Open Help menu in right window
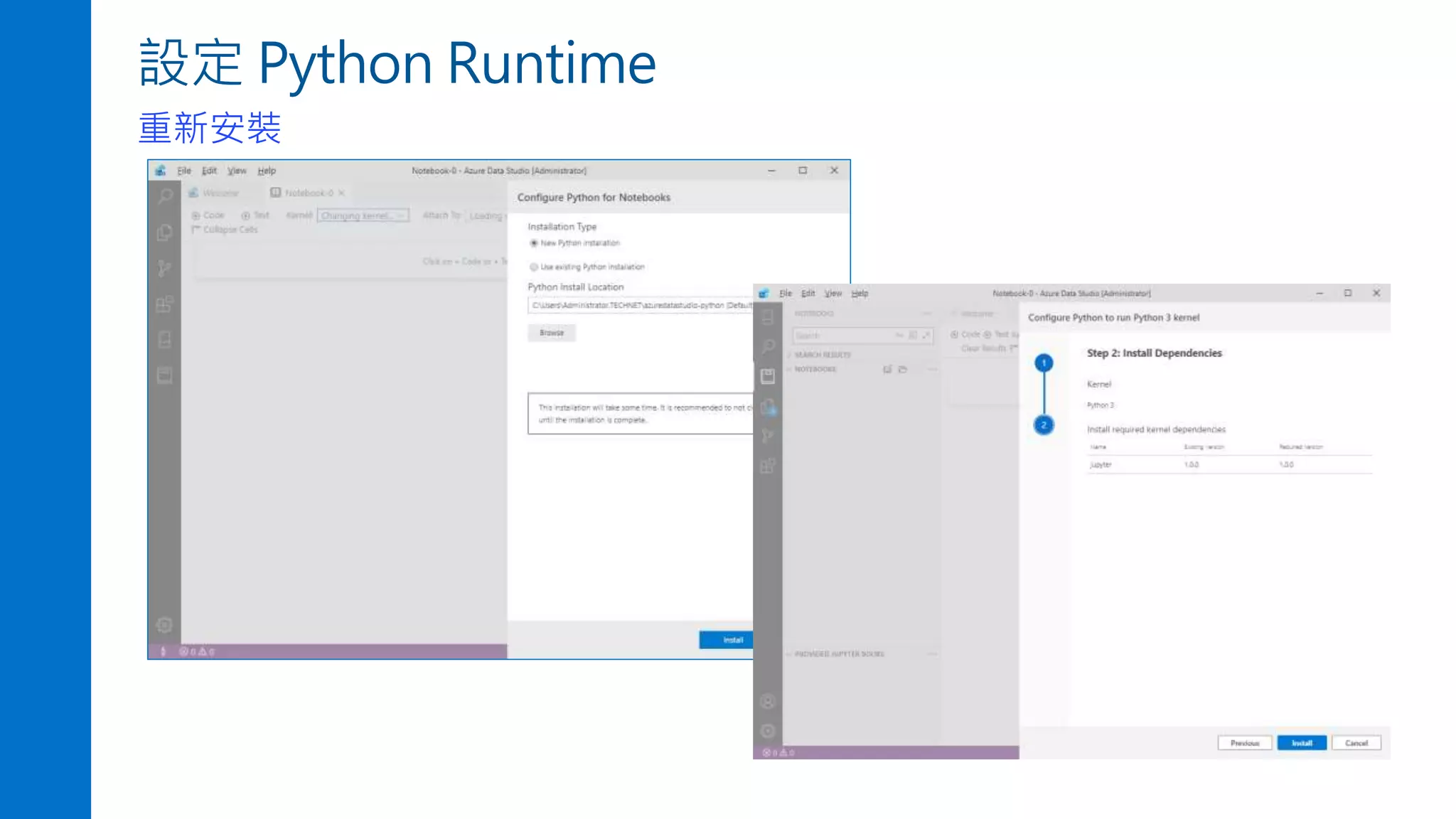 860,293
